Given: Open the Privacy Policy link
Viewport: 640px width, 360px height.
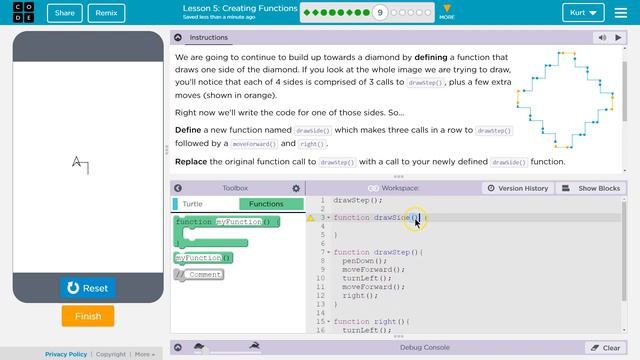Looking at the screenshot, I should pyautogui.click(x=66, y=354).
